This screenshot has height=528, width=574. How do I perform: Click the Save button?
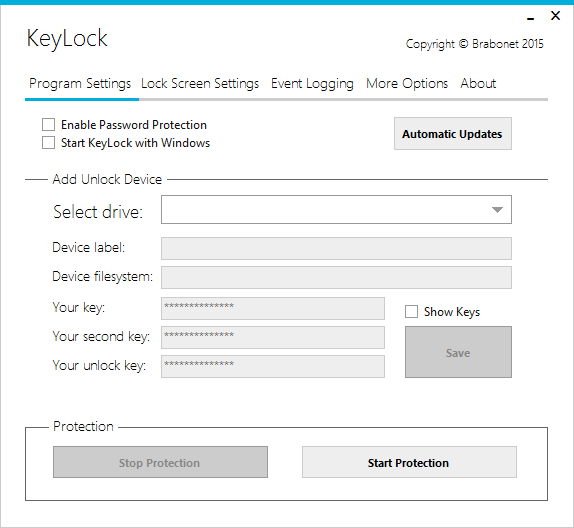458,352
